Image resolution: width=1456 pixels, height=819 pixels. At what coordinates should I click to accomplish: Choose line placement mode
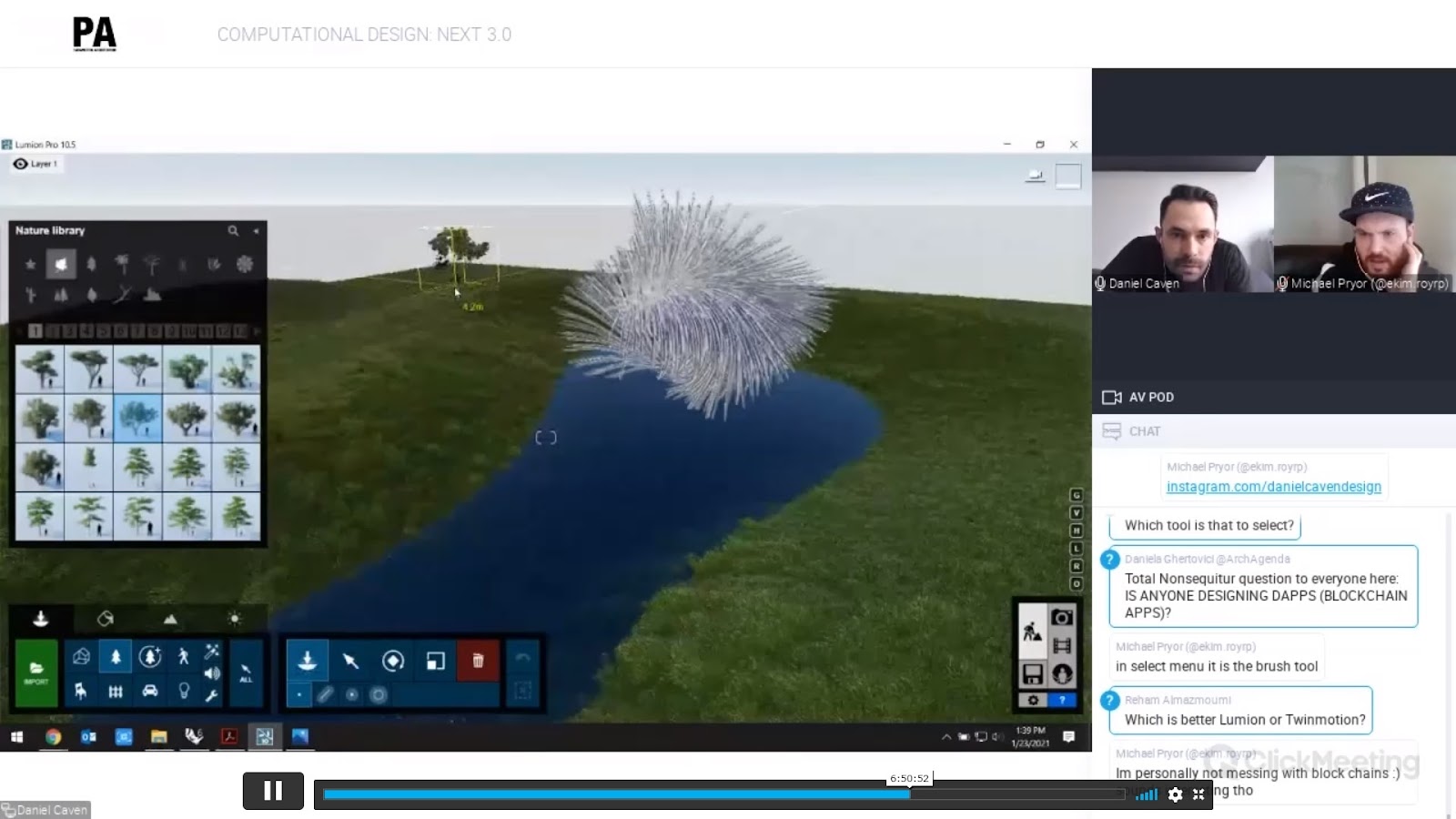[325, 694]
